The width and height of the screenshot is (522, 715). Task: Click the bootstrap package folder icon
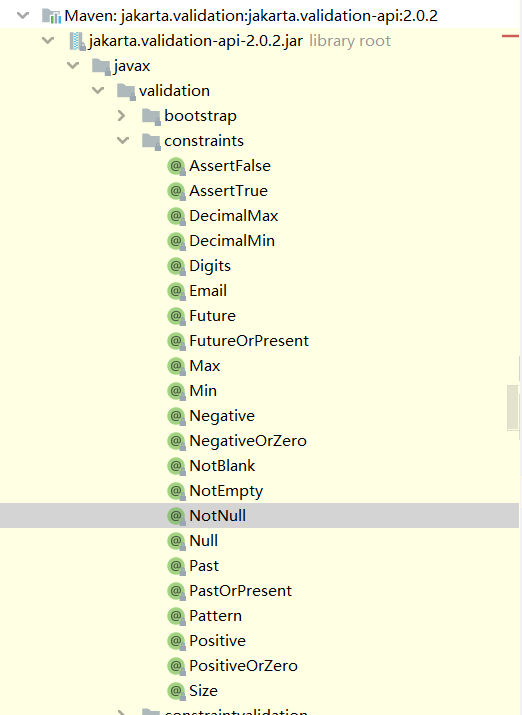(x=151, y=116)
